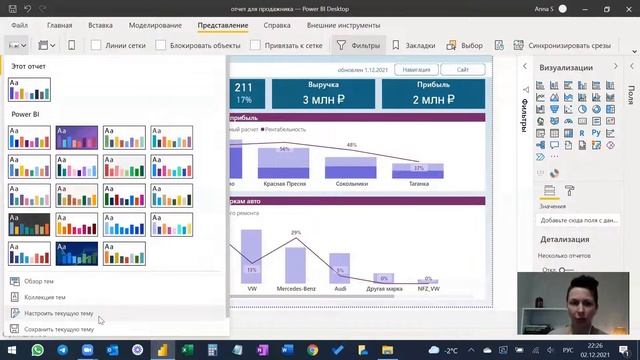Select the matrix visual

point(568,133)
